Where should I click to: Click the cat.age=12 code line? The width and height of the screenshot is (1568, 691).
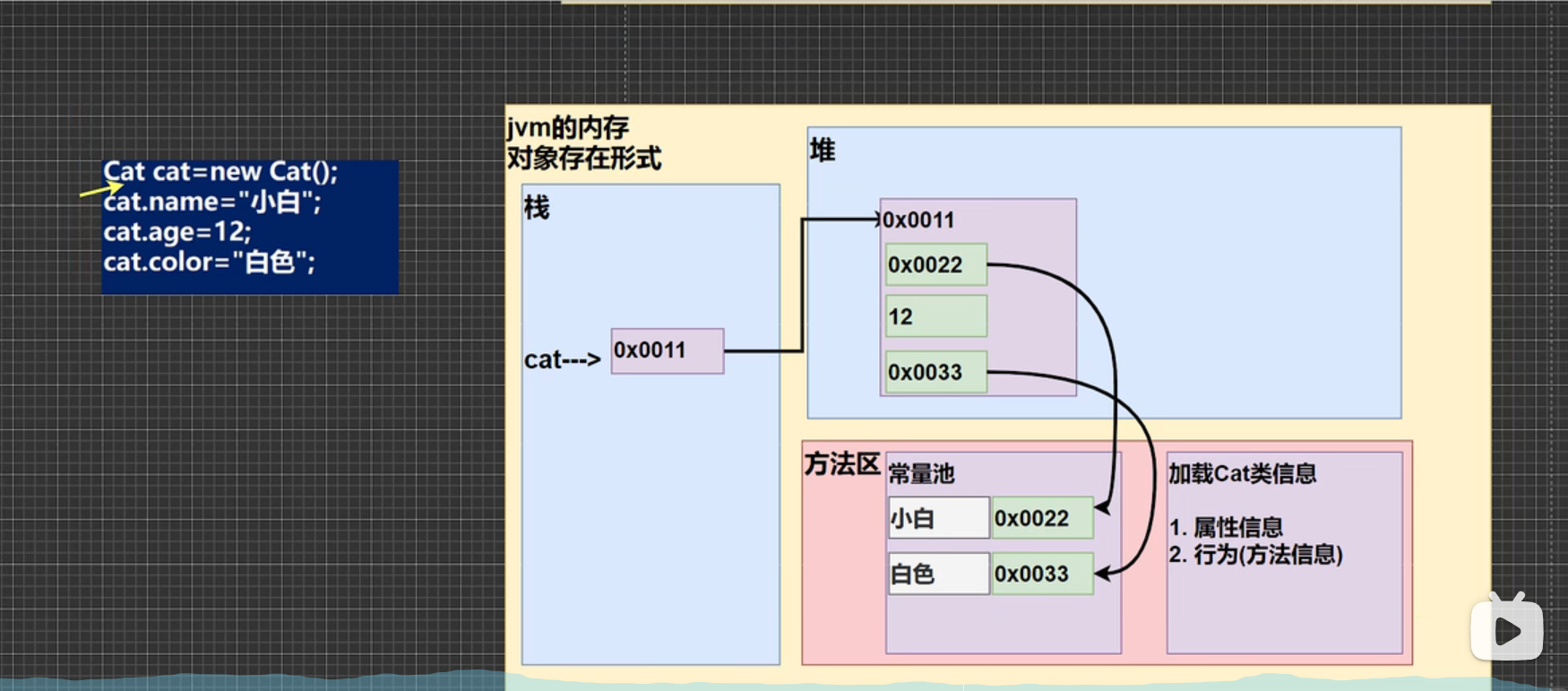point(177,232)
